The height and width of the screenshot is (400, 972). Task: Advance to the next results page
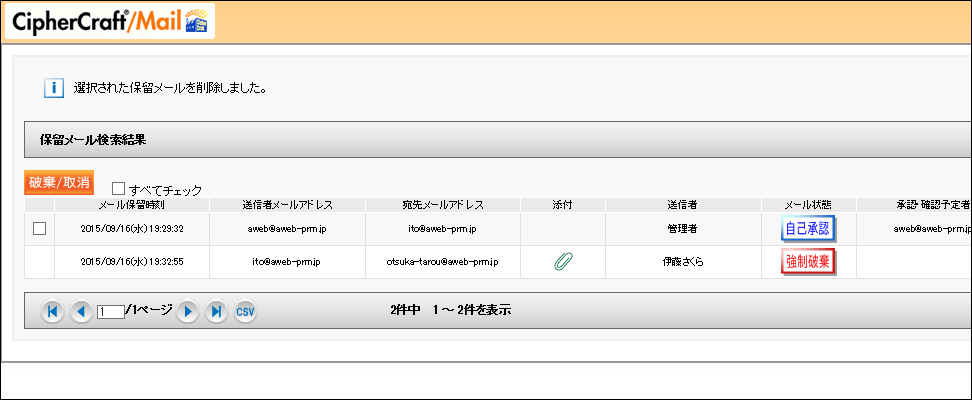point(187,312)
